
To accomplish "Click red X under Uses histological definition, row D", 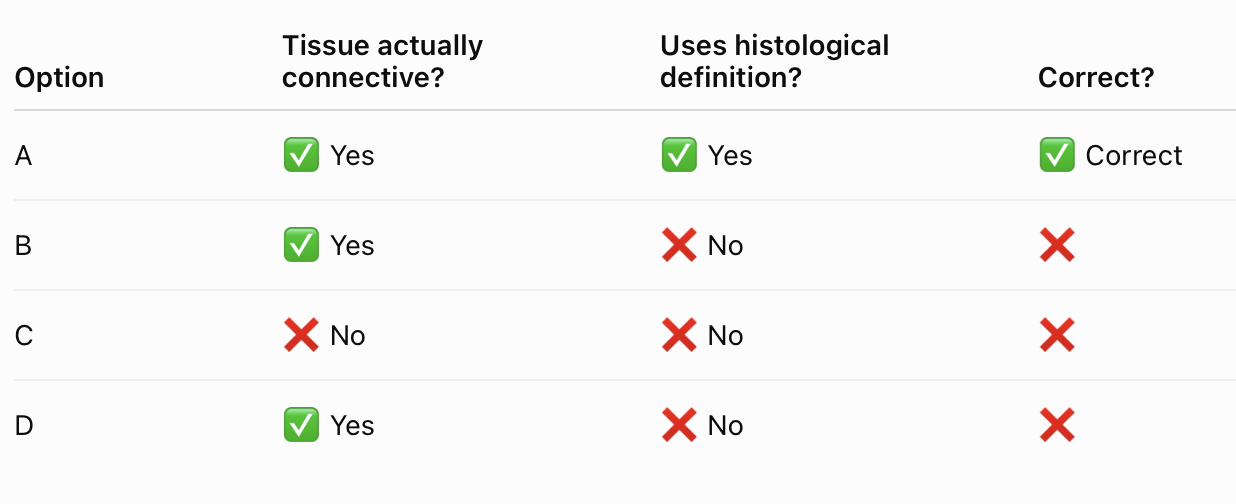I will [x=679, y=425].
